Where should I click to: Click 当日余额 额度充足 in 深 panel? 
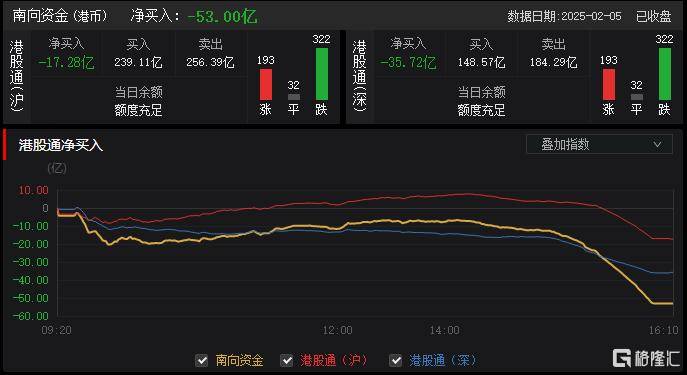pyautogui.click(x=482, y=101)
